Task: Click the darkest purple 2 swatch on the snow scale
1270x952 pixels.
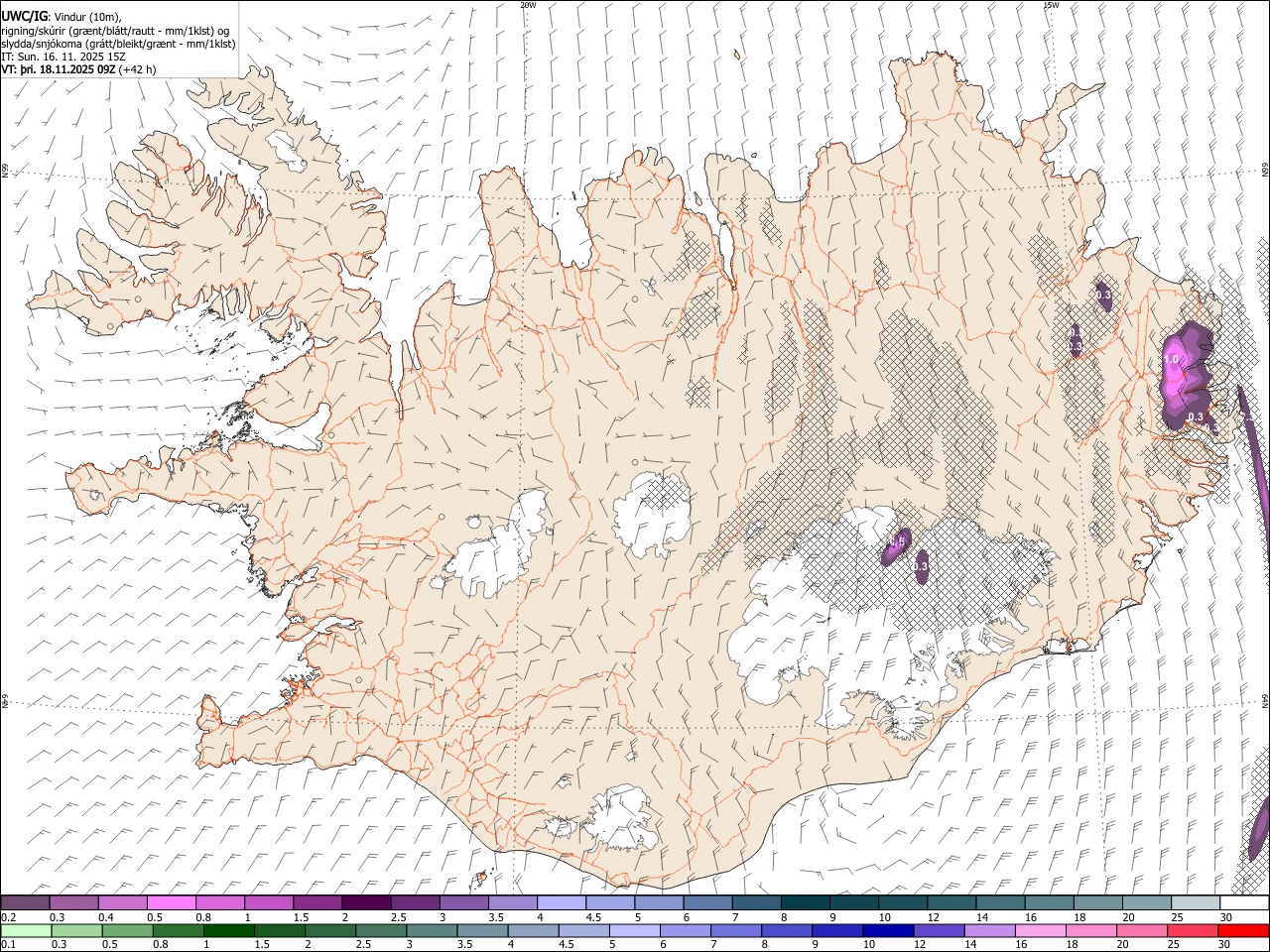Action: tap(365, 902)
